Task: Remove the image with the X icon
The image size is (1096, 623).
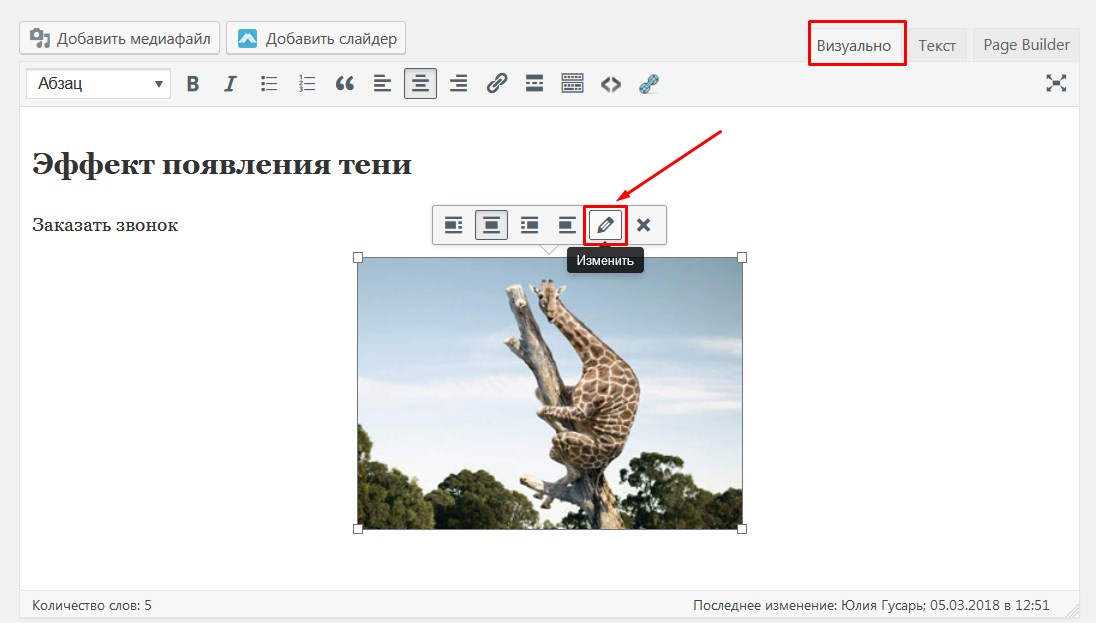Action: (643, 225)
